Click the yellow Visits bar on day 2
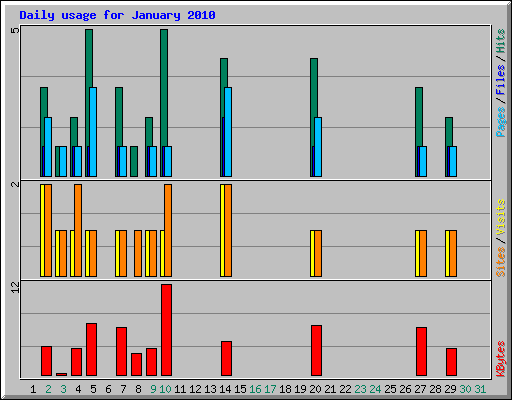The width and height of the screenshot is (512, 400). coord(42,230)
